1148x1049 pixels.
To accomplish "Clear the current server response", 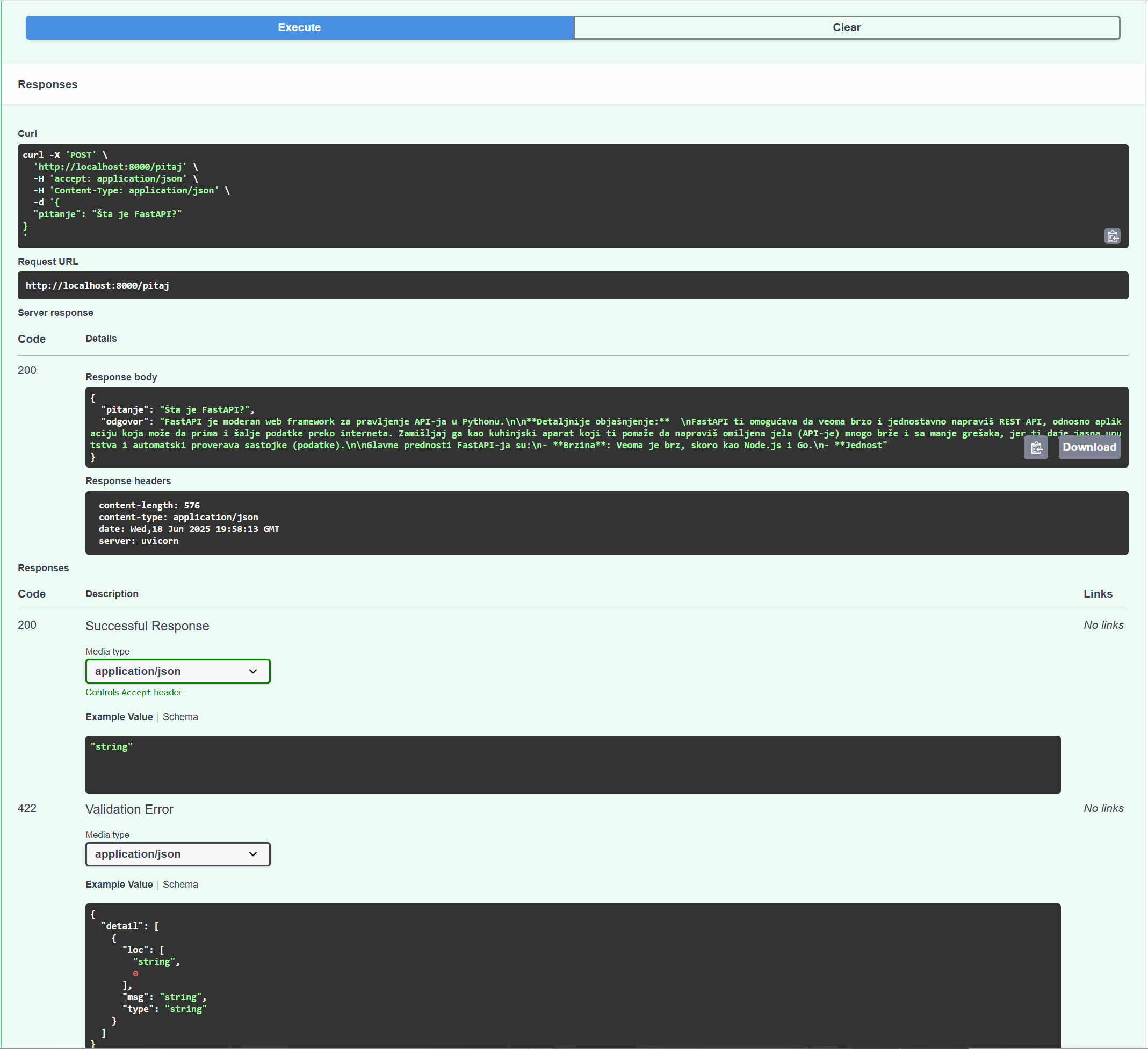I will 847,27.
